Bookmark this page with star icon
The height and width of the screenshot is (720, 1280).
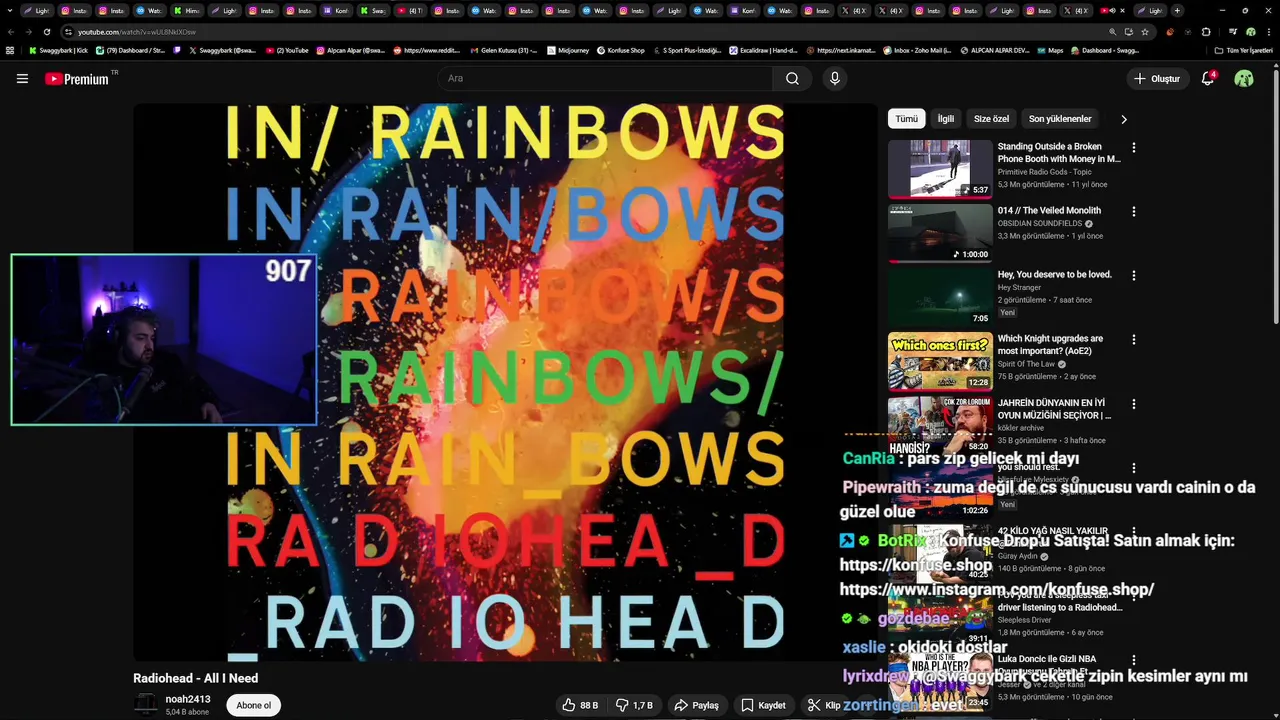pos(1145,32)
